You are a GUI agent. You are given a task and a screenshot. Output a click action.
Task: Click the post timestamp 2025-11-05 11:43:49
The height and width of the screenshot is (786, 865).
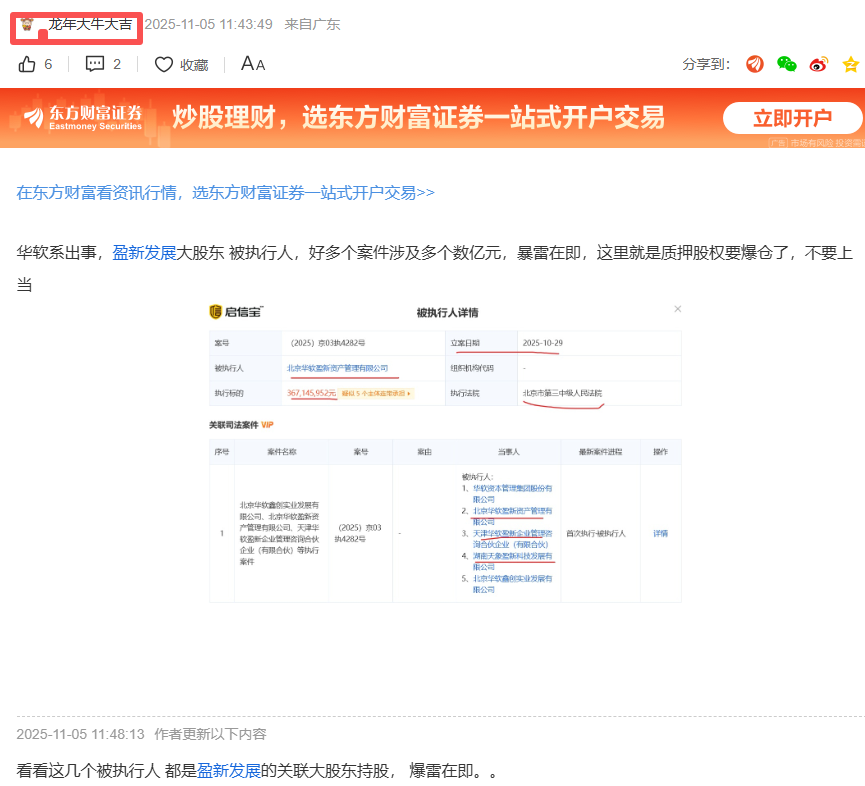pos(209,24)
